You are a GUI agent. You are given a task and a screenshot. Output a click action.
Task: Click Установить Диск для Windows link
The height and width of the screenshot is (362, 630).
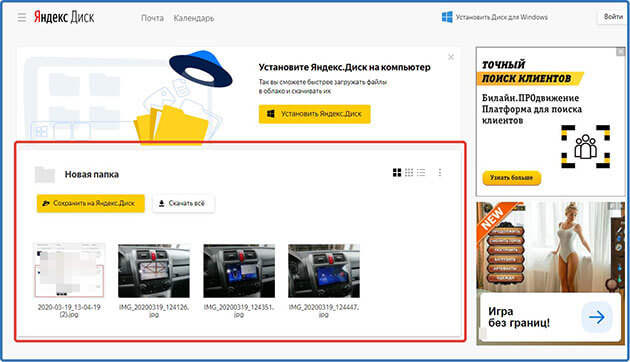coord(501,17)
